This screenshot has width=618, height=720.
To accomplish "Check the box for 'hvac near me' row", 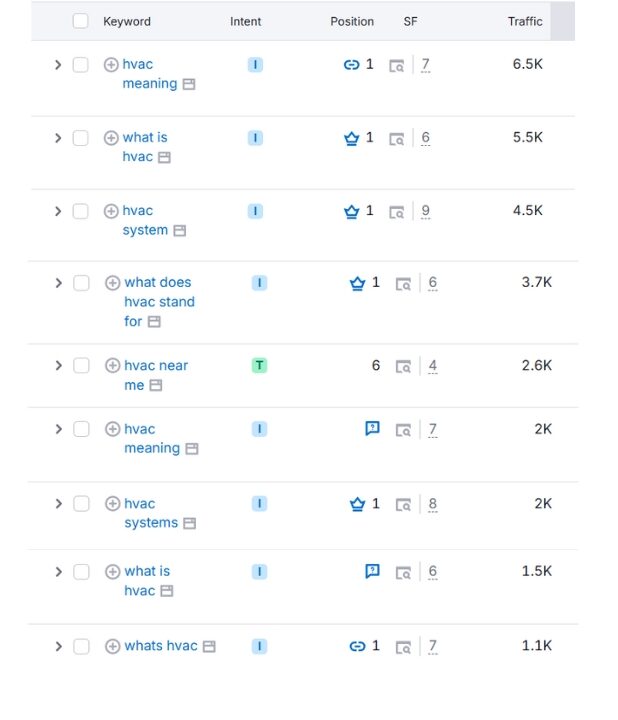I will click(81, 366).
